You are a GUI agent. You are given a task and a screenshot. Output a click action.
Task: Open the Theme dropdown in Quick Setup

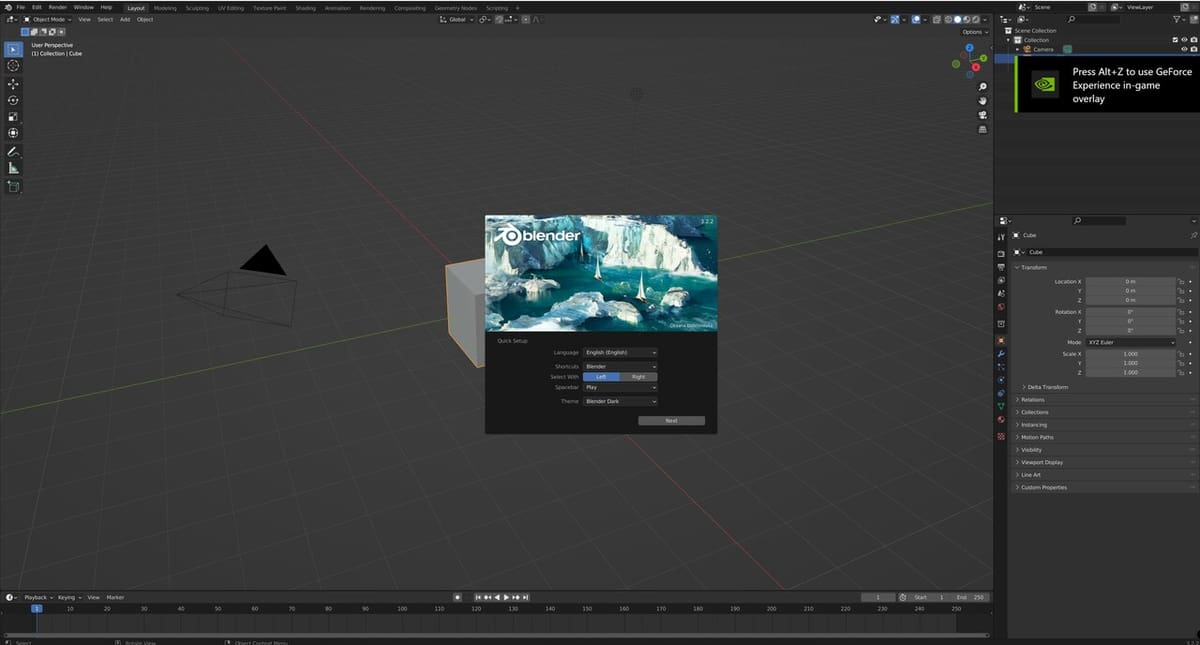point(619,400)
